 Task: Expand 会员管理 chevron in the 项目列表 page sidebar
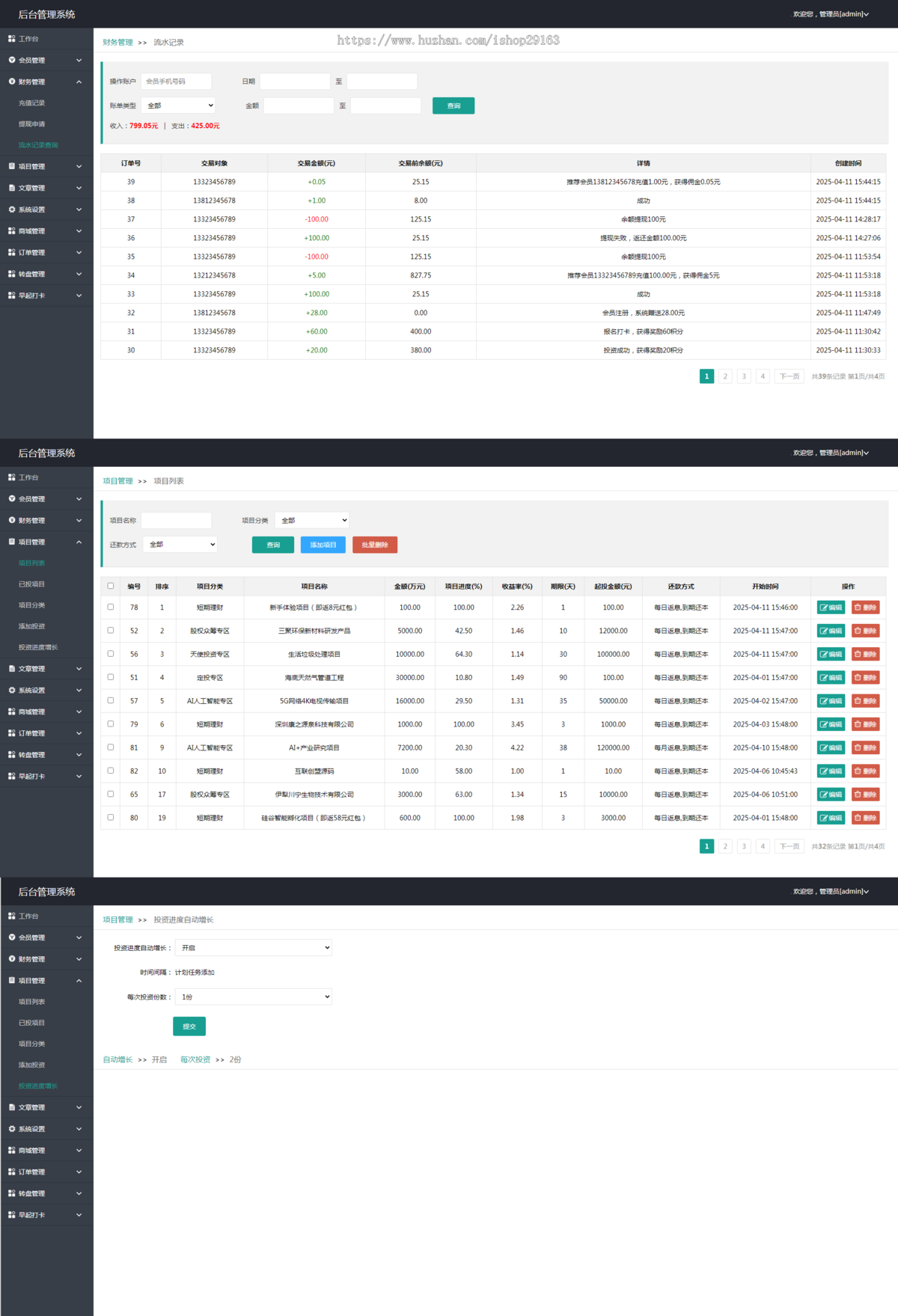point(79,499)
